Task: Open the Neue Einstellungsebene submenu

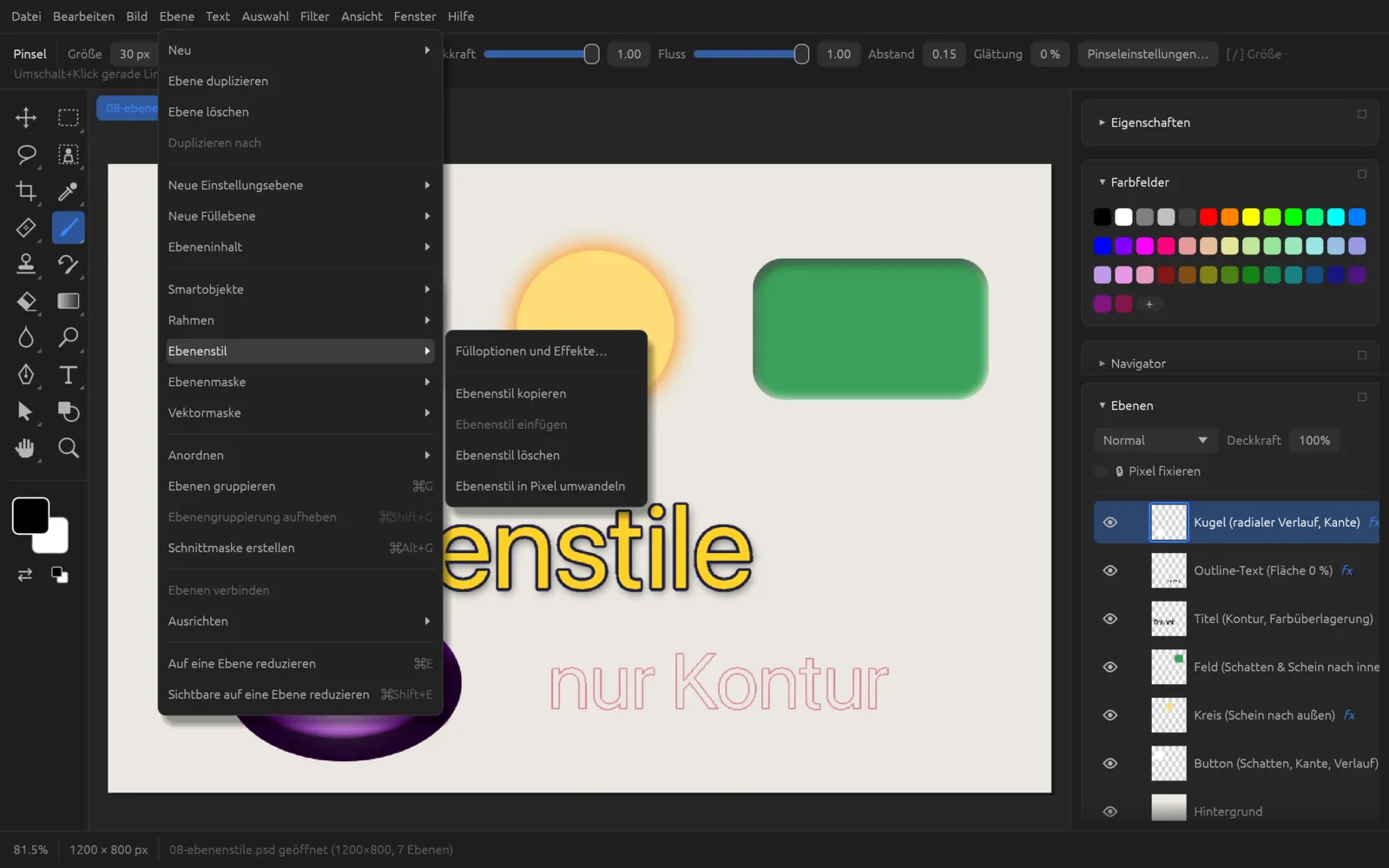Action: click(300, 185)
